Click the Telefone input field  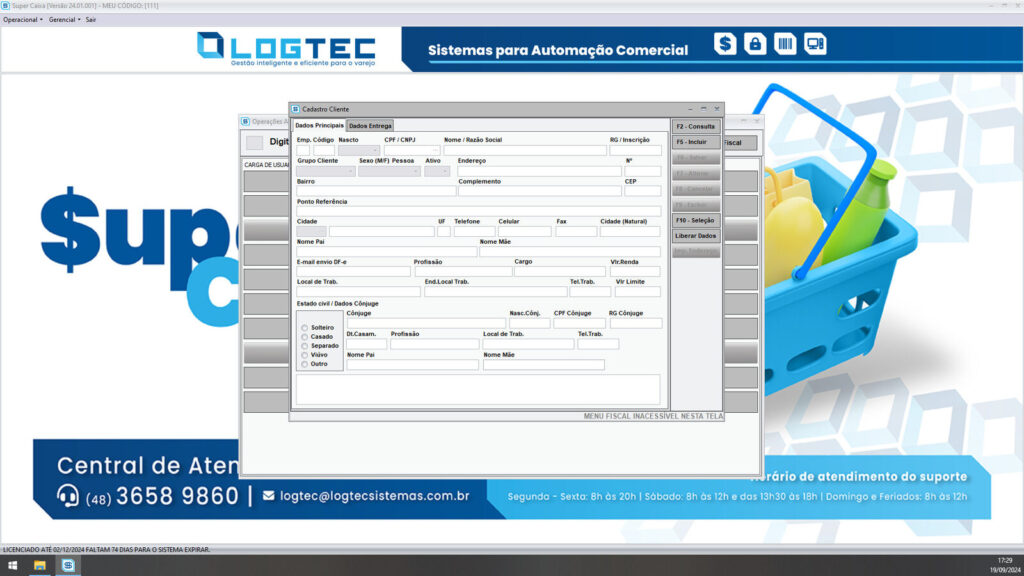(x=474, y=232)
